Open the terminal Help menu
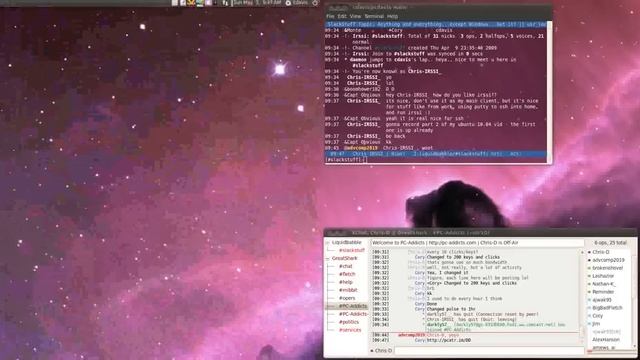This screenshot has width=640, height=360. (x=392, y=16)
